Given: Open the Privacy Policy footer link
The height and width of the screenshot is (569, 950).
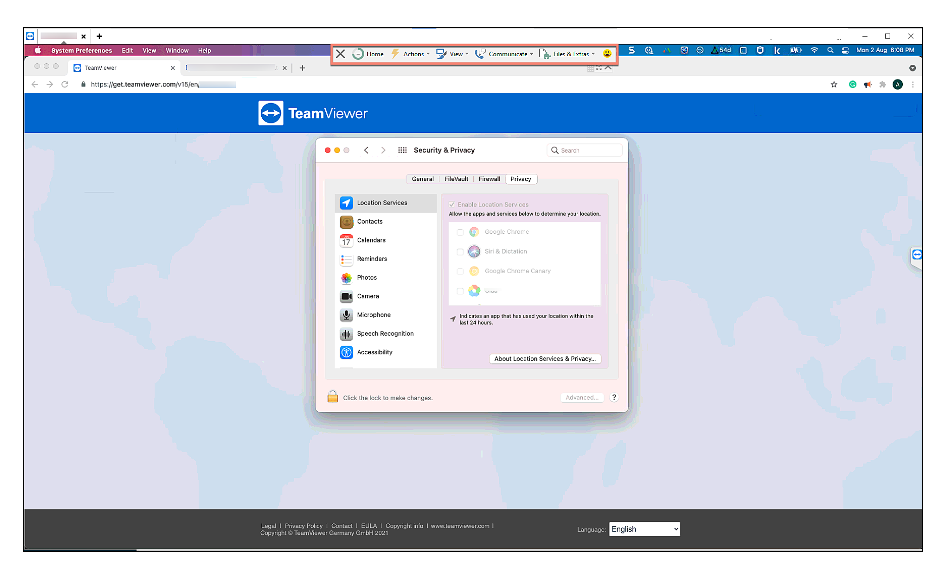Looking at the screenshot, I should [304, 526].
